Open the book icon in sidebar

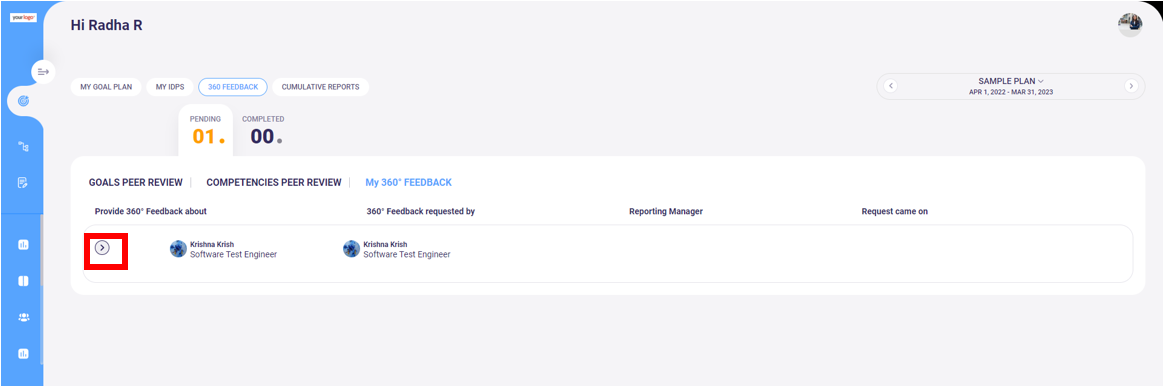23,281
